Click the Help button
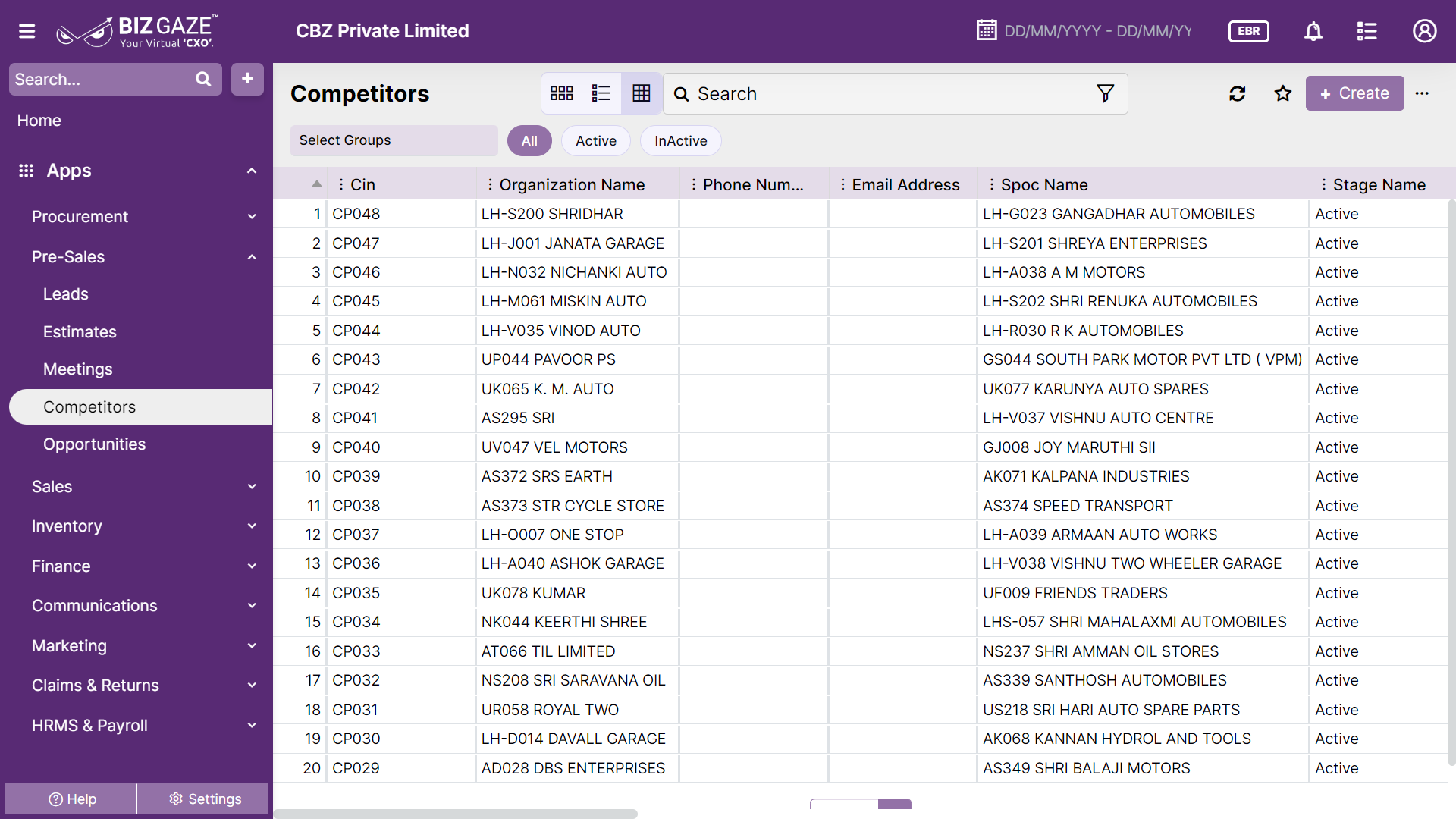This screenshot has width=1456, height=819. click(71, 799)
